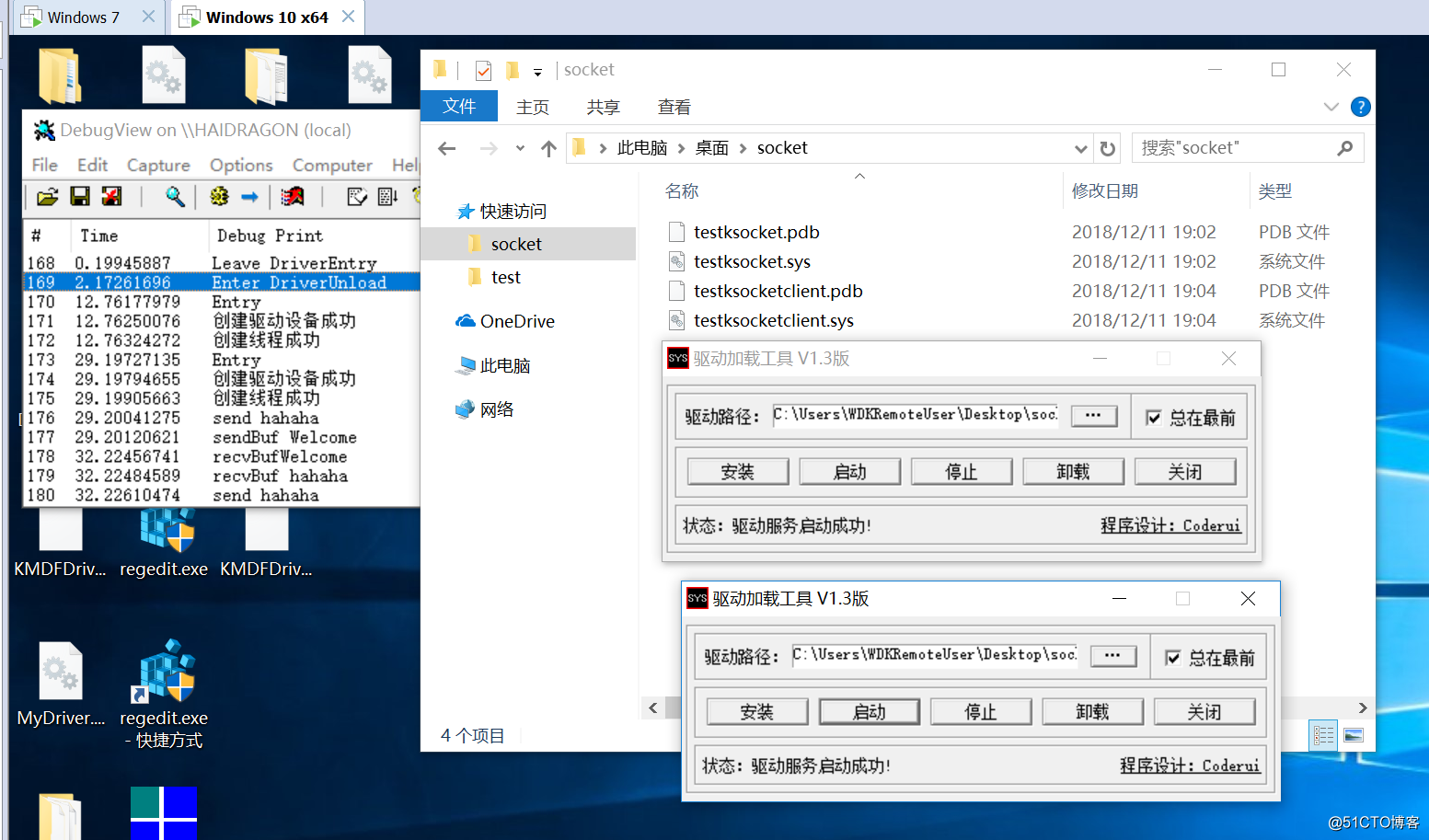Viewport: 1429px width, 840px height.
Task: Open the Edit menu in DebugView
Action: coord(92,165)
